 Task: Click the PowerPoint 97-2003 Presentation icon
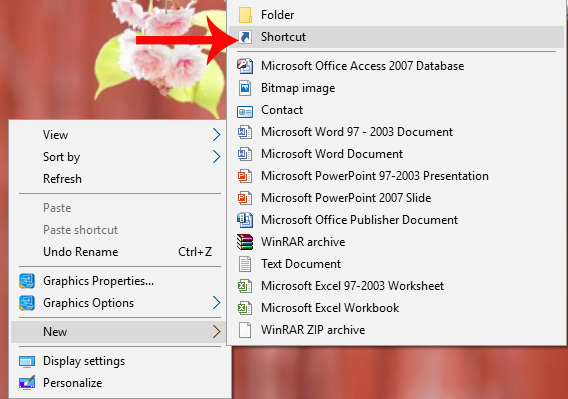[245, 176]
